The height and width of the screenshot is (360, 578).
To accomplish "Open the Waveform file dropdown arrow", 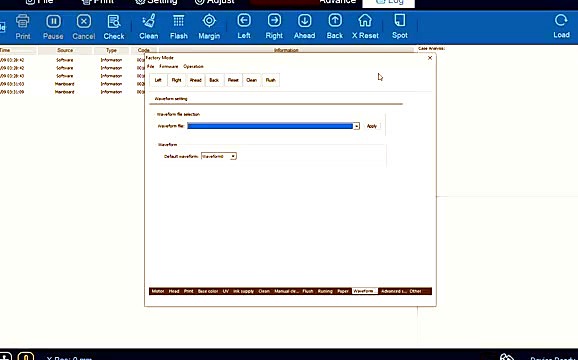I will pos(356,126).
